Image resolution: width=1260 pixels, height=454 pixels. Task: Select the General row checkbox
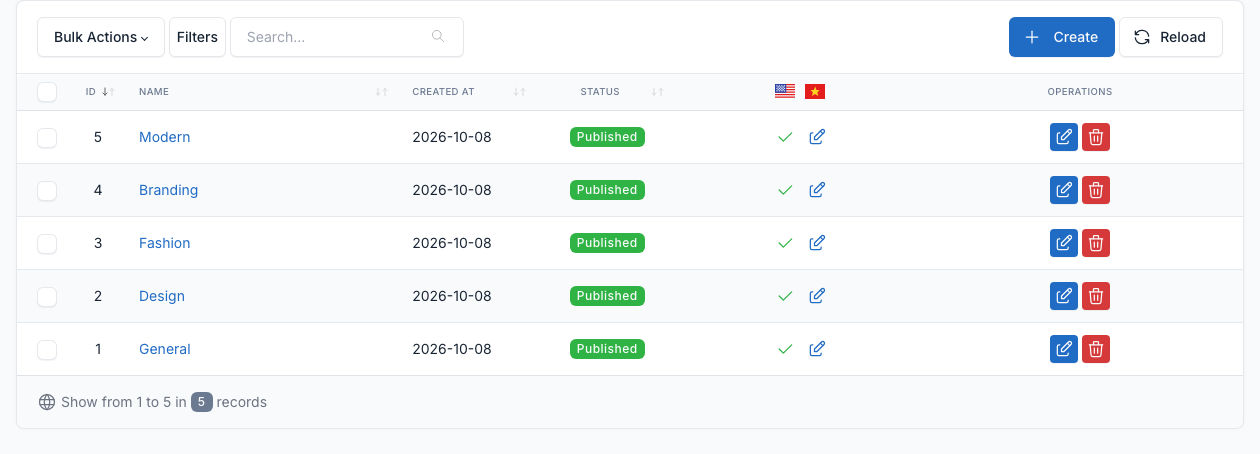click(47, 350)
